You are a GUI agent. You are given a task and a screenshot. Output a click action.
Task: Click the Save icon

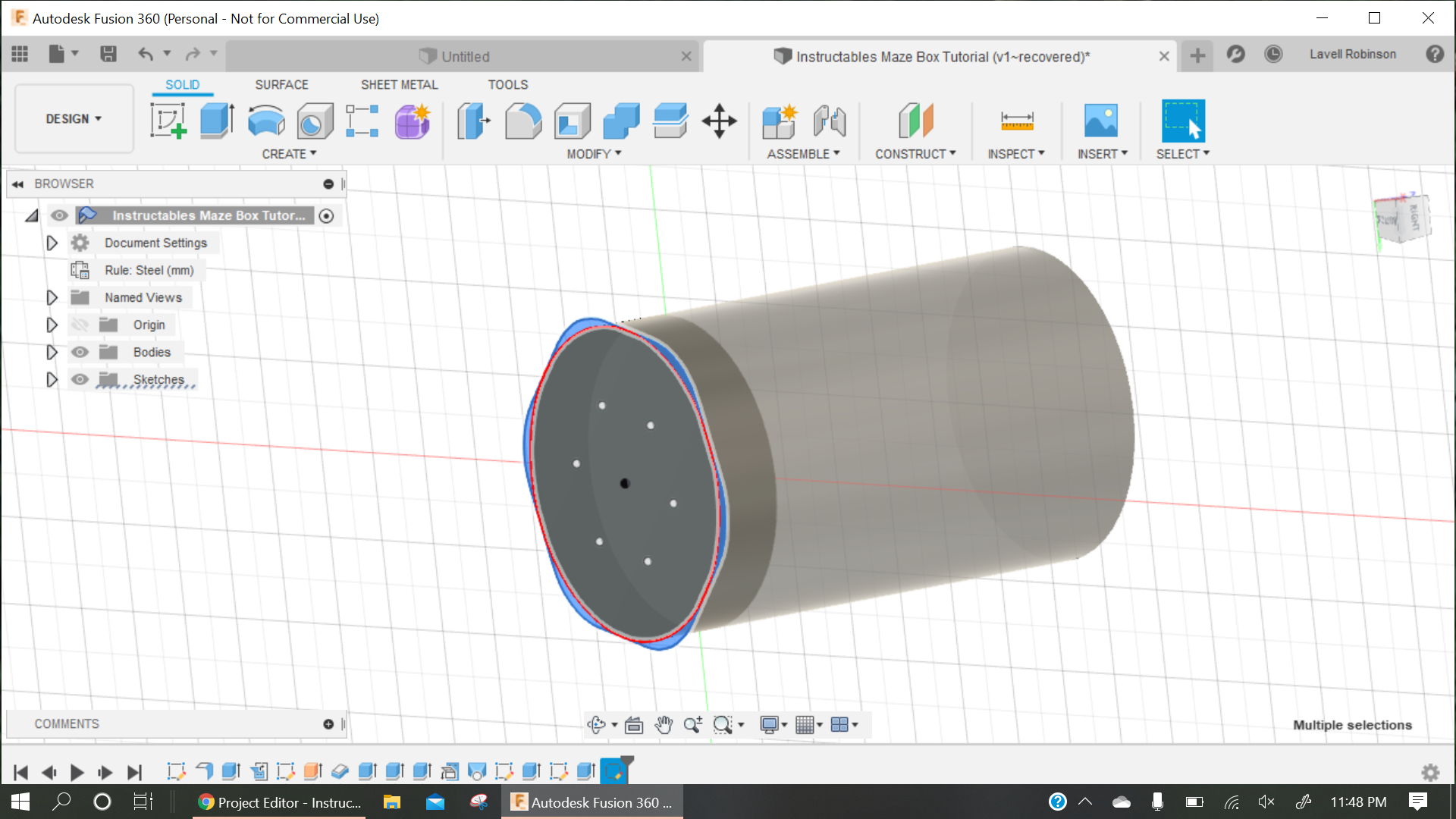tap(108, 54)
